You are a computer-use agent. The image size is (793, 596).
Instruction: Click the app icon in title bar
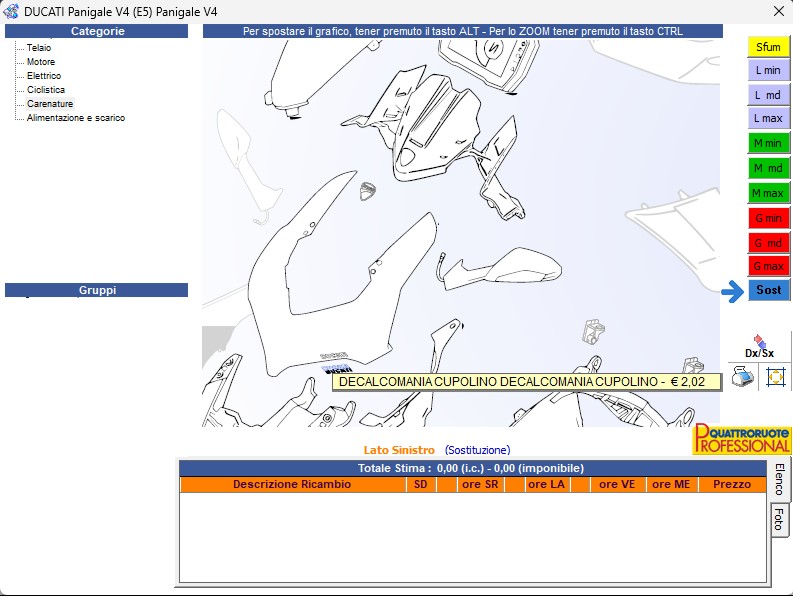(x=11, y=11)
